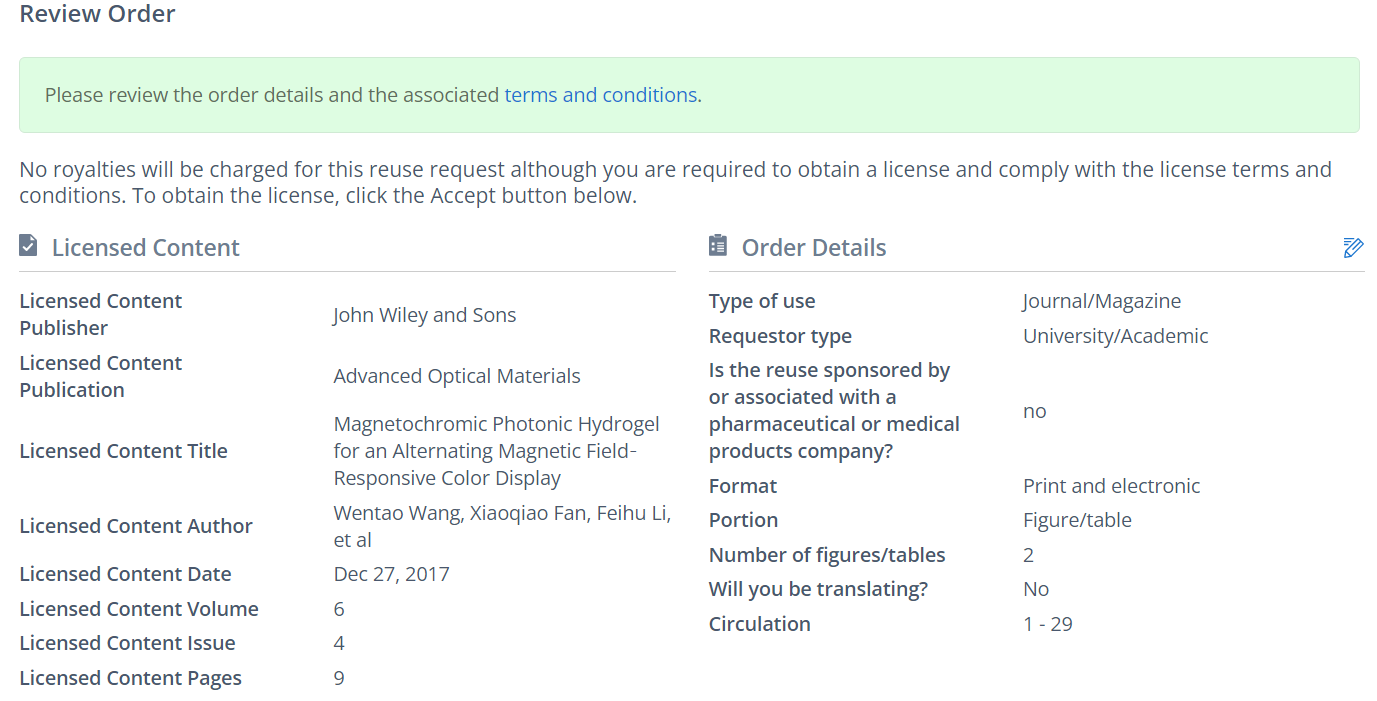Click the Order Details section heading
1377x701 pixels.
coord(813,248)
